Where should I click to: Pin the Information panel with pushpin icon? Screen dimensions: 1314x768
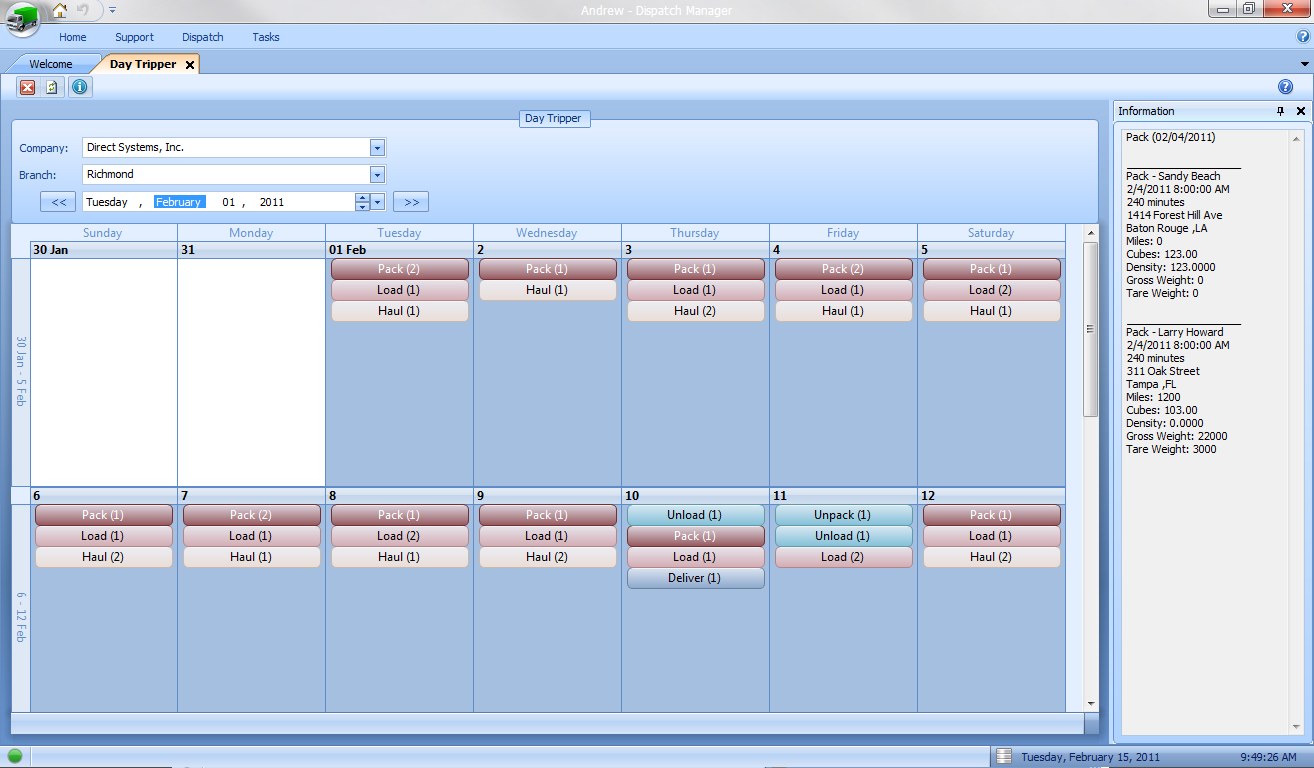(1281, 112)
